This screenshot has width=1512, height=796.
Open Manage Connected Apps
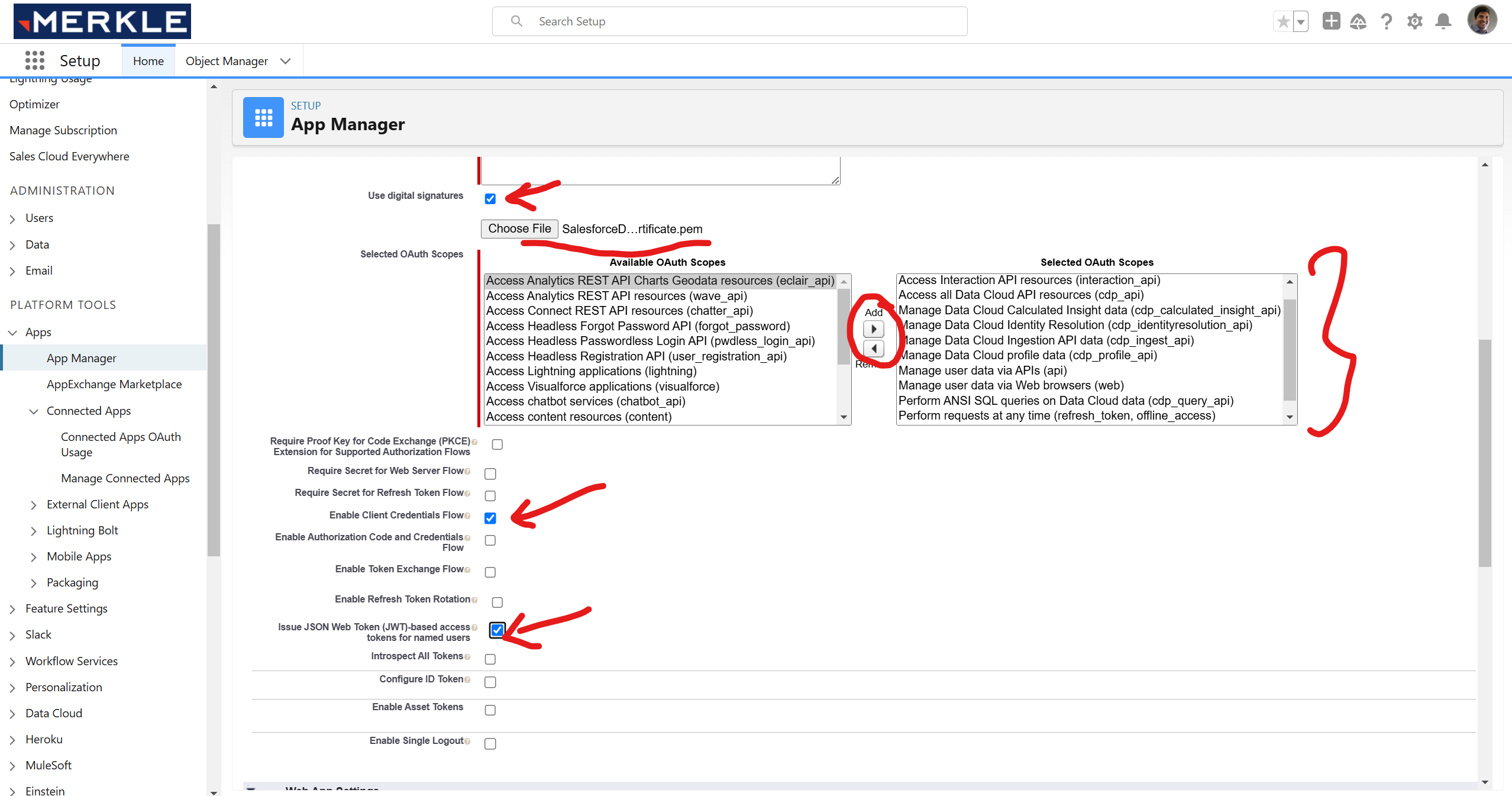point(125,478)
